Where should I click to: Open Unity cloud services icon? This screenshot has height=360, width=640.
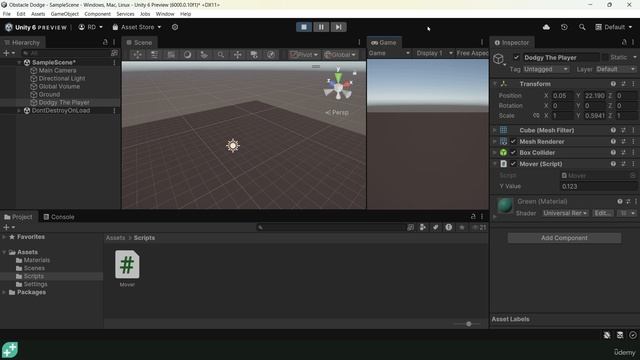pos(546,27)
